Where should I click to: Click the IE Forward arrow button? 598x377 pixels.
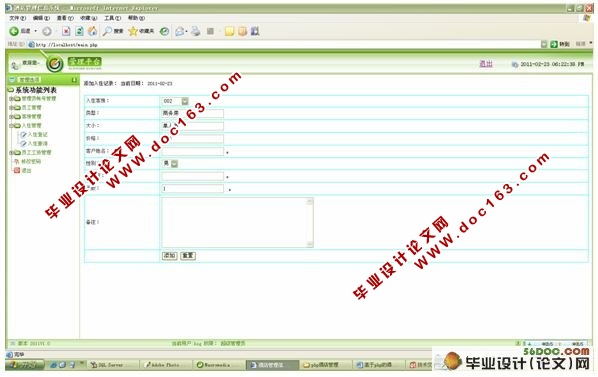pyautogui.click(x=47, y=31)
